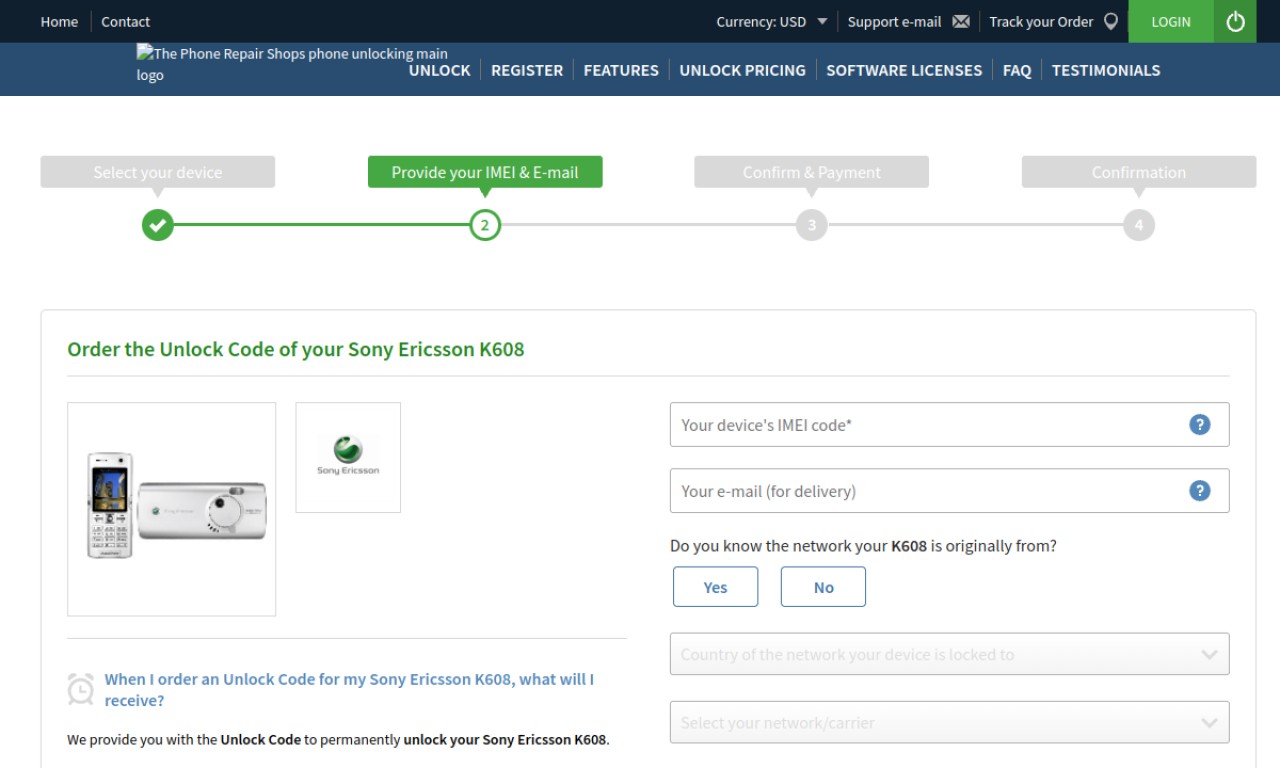This screenshot has width=1280, height=768.
Task: Focus the Your e-mail (for delivery) field
Action: pyautogui.click(x=949, y=491)
